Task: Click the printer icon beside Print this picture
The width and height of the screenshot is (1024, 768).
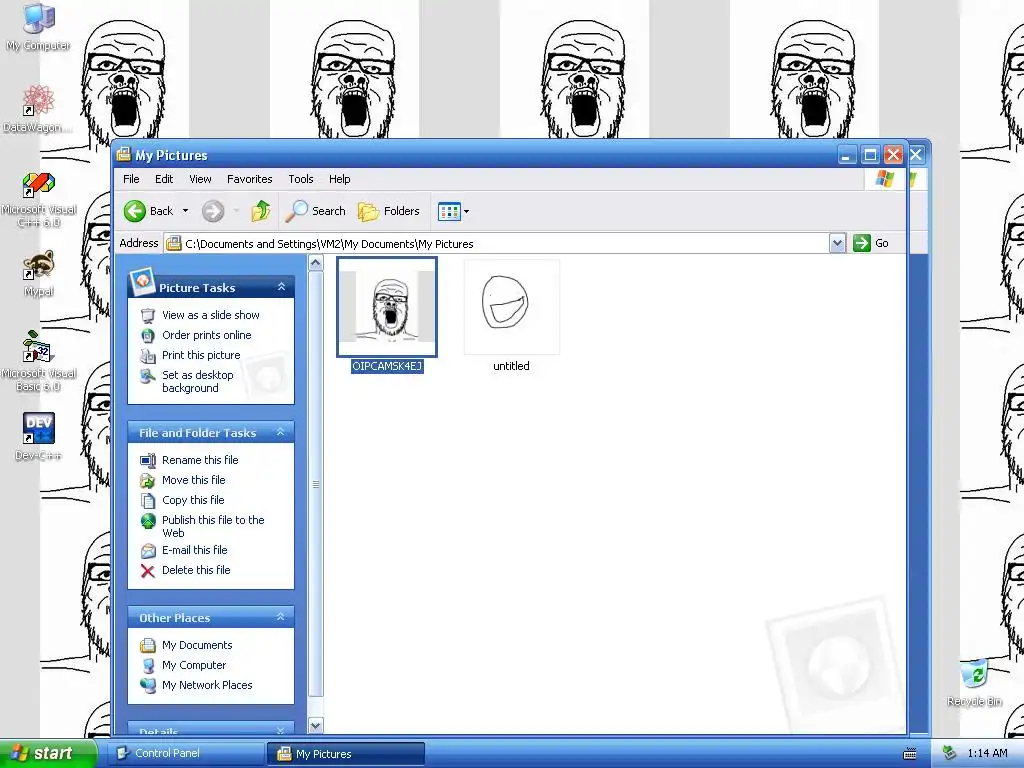Action: click(148, 356)
